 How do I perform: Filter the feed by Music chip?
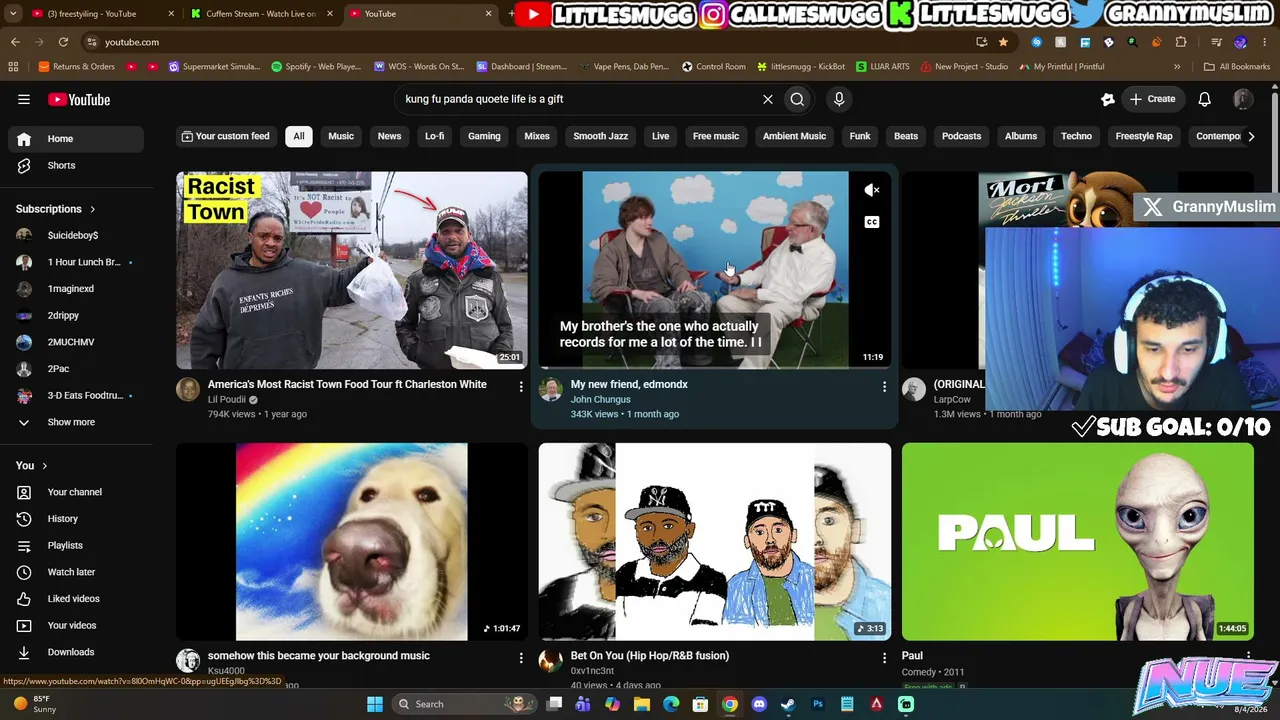tap(341, 136)
